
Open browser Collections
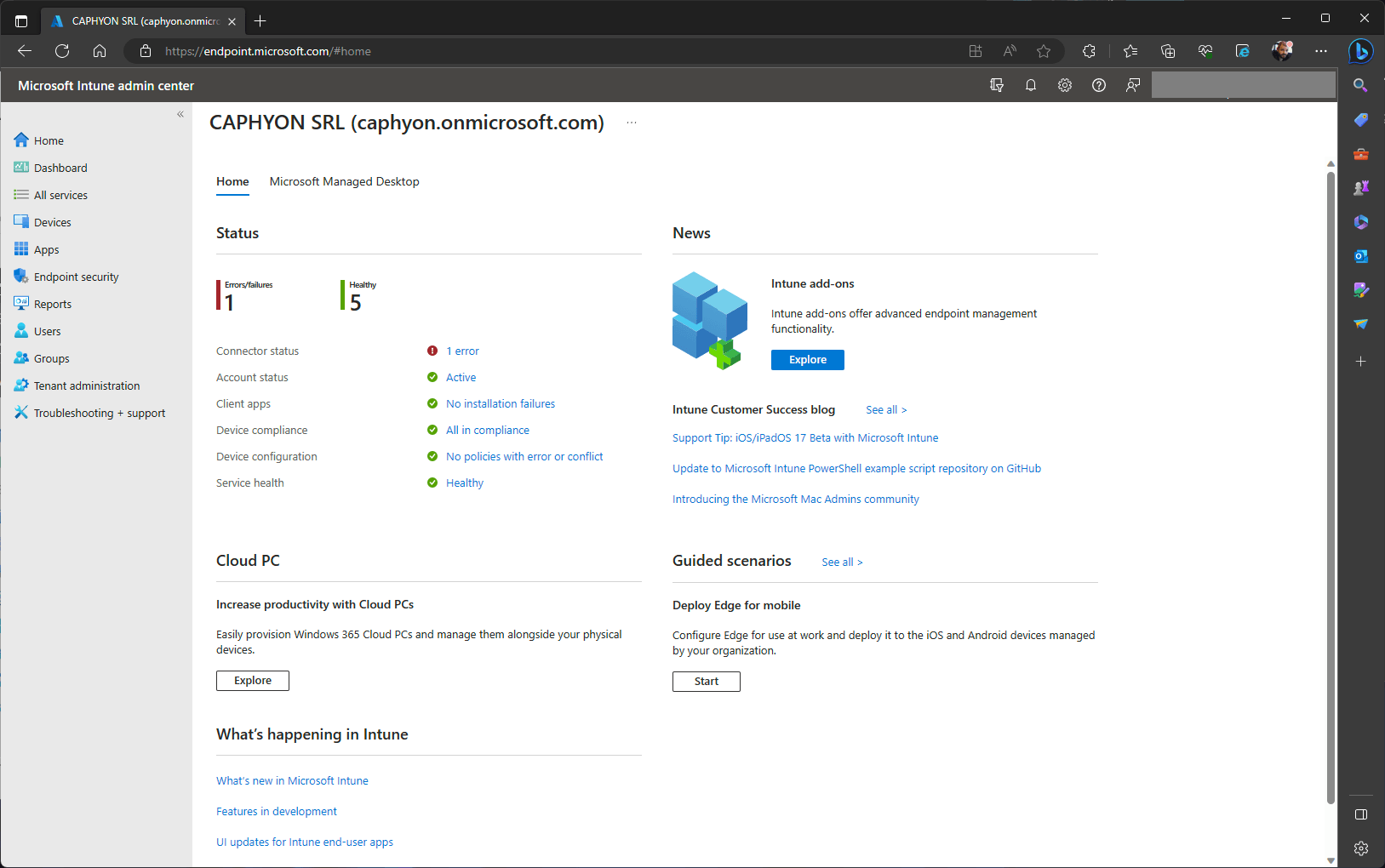pos(1168,51)
